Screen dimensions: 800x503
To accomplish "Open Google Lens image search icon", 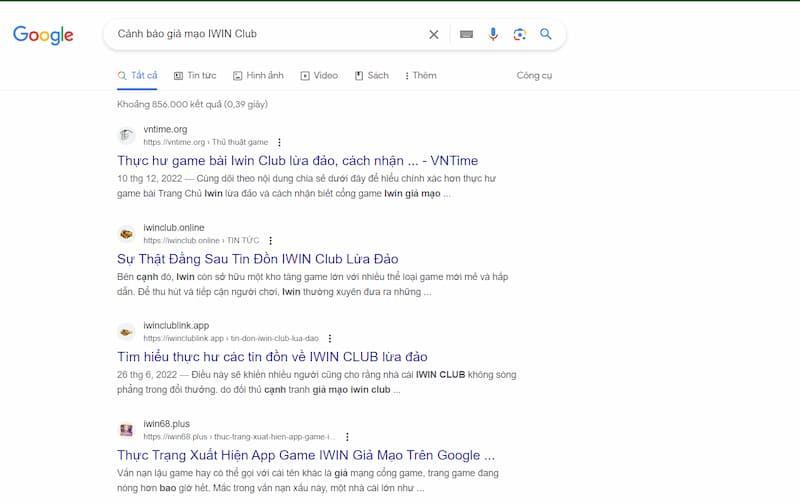I will pyautogui.click(x=520, y=34).
